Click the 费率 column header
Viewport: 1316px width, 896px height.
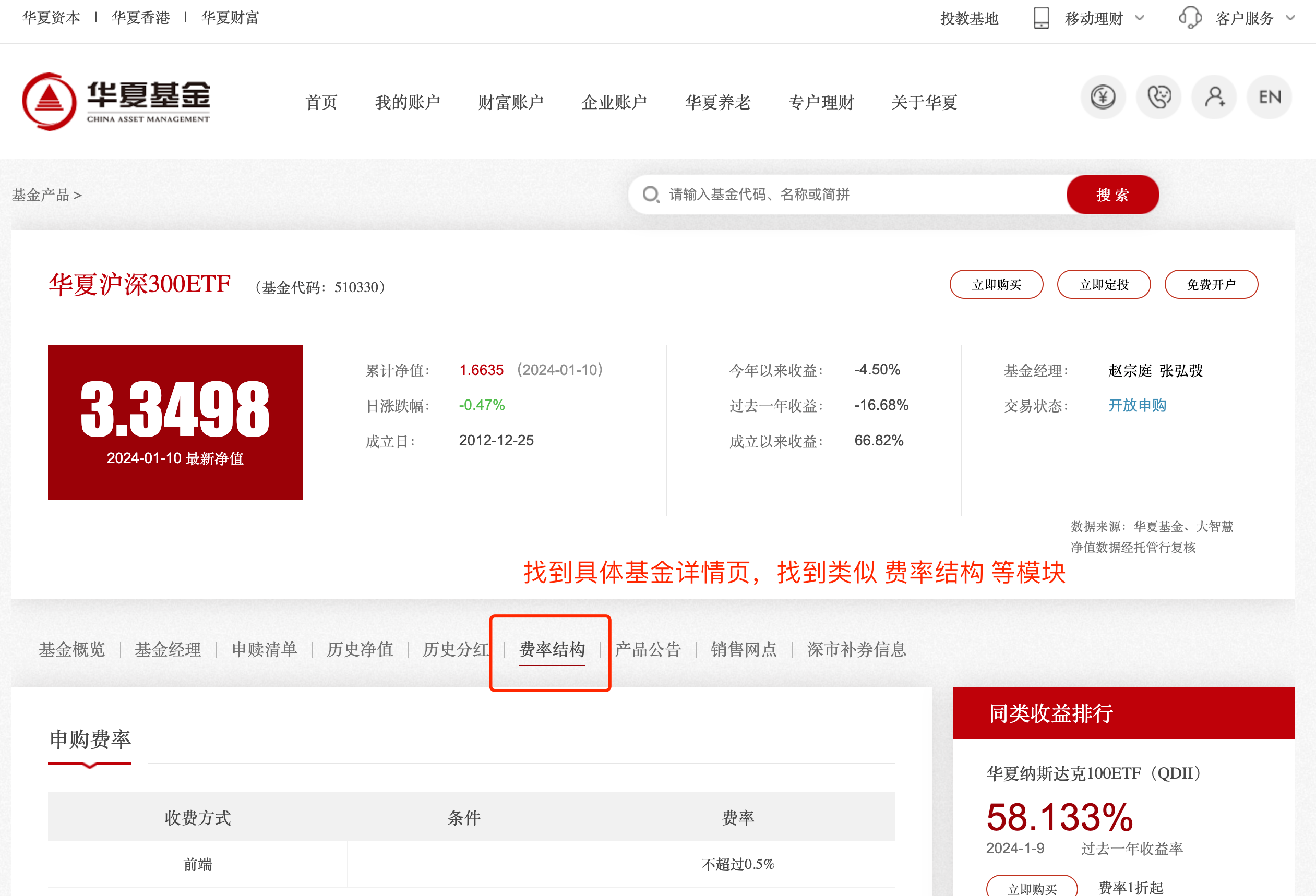738,817
